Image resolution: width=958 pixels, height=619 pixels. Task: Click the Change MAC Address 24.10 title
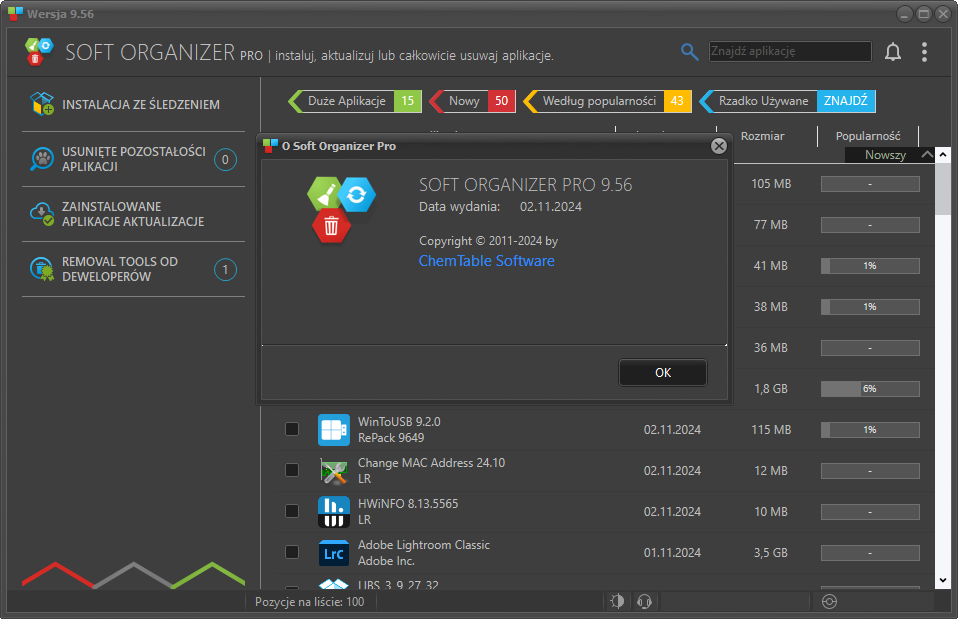[431, 463]
